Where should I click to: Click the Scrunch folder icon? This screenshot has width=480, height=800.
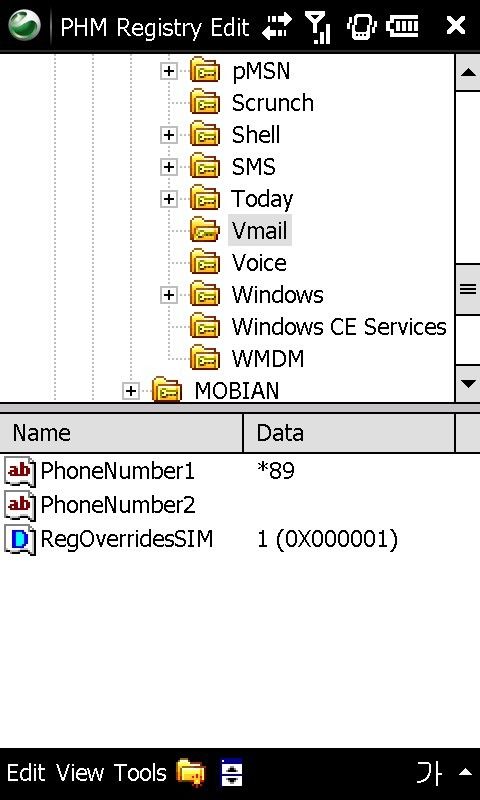(x=205, y=102)
